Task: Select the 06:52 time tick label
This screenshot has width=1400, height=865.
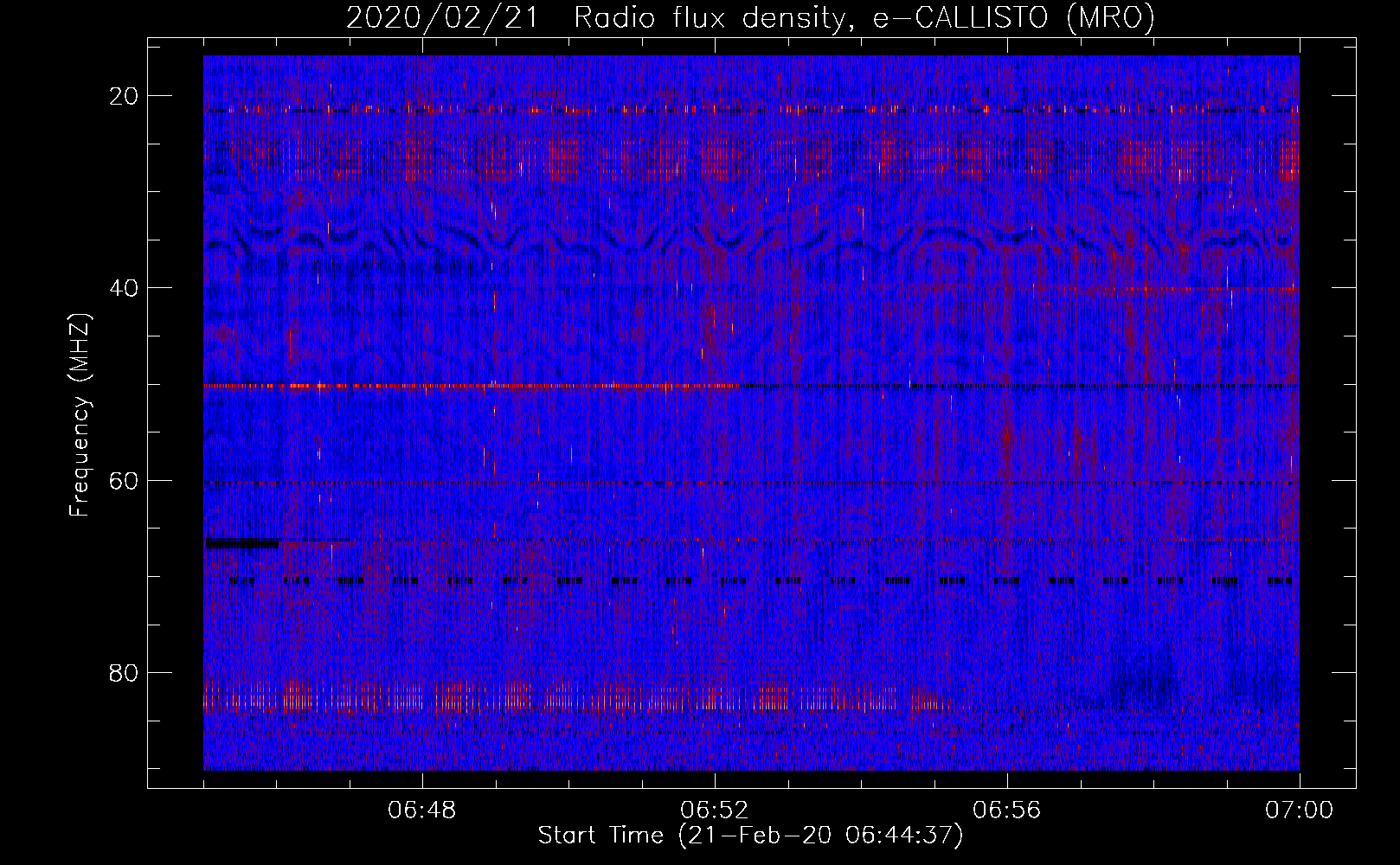Action: click(715, 811)
